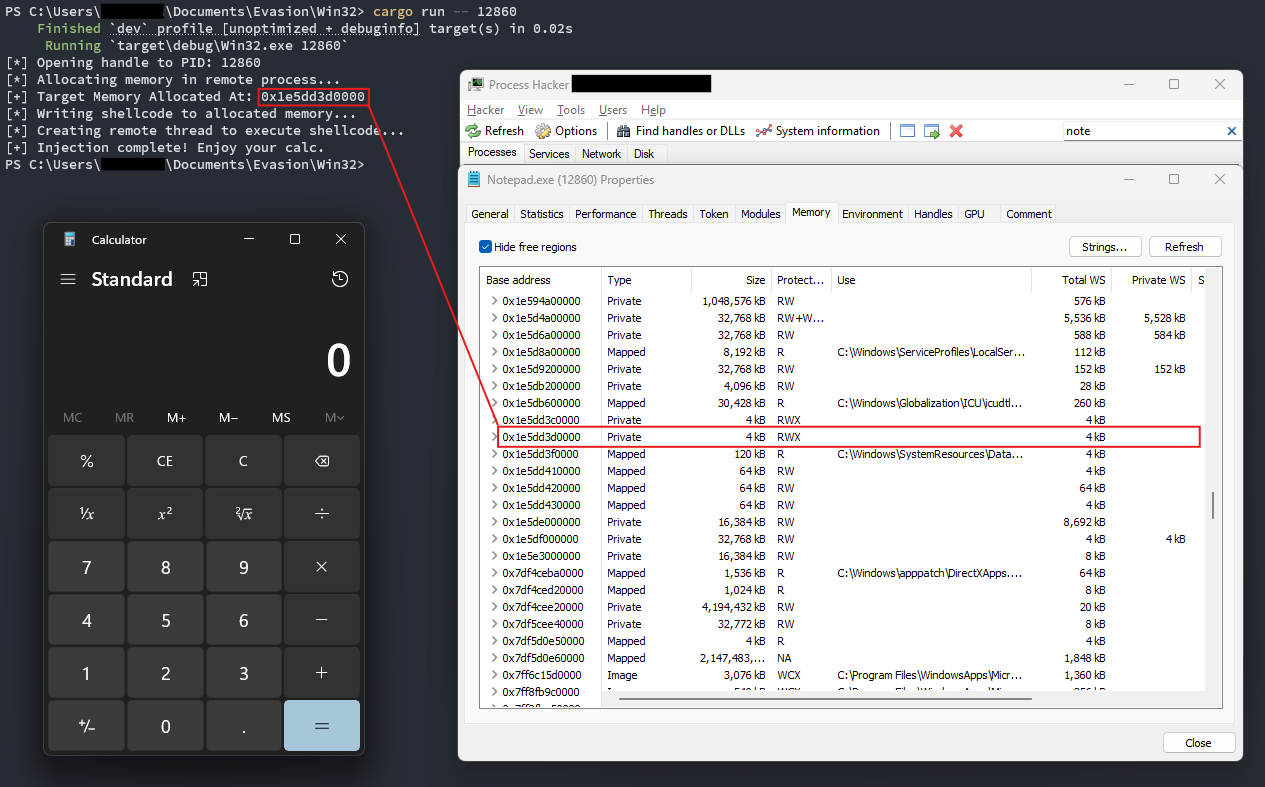Click Find handles or DLLs icon
Image resolution: width=1265 pixels, height=787 pixels.
(623, 131)
